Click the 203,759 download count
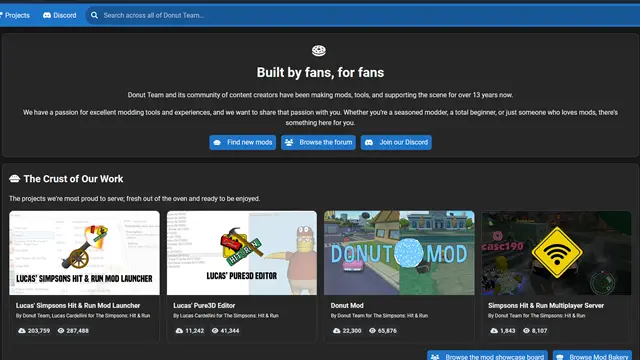 click(x=39, y=331)
